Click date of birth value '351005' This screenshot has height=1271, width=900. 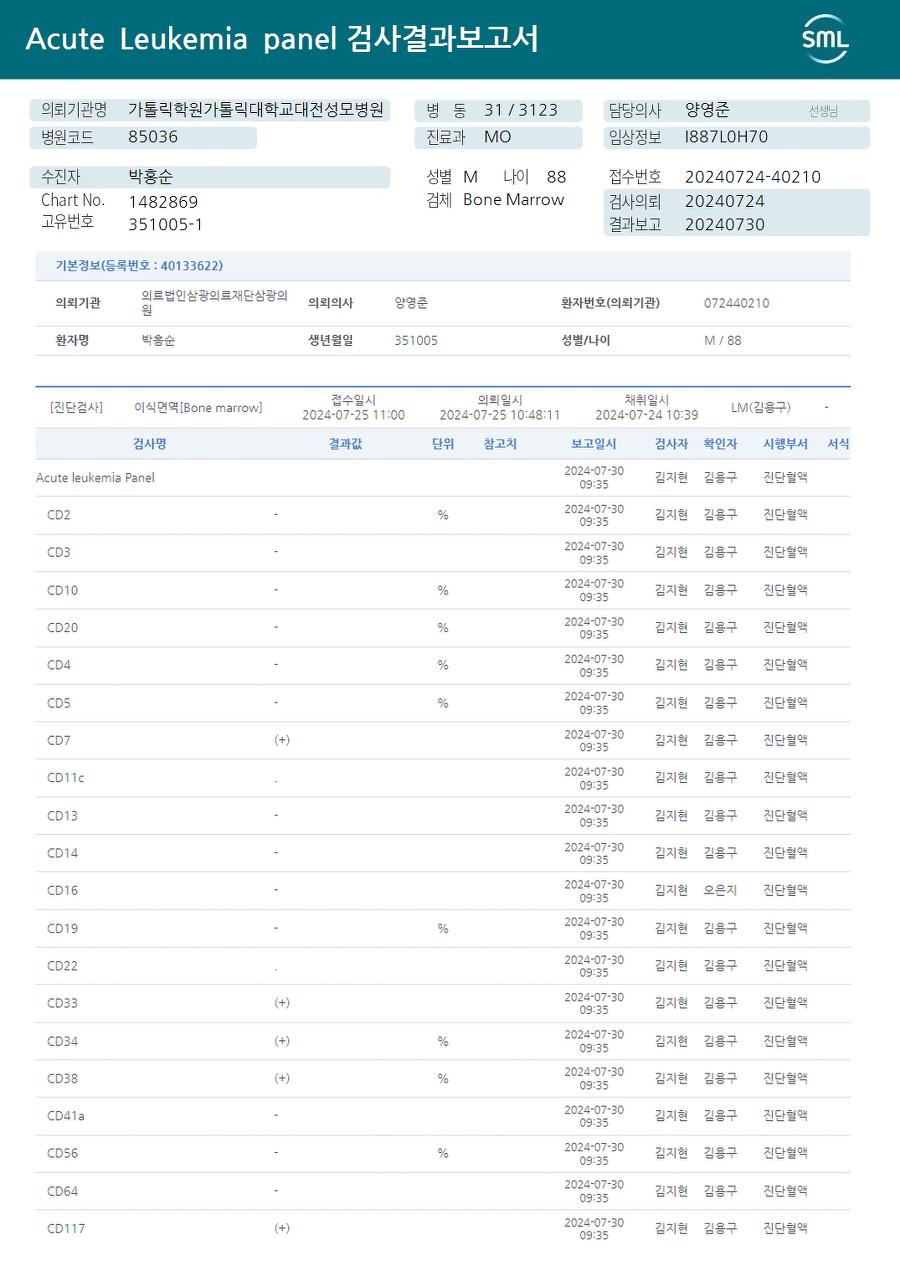416,340
